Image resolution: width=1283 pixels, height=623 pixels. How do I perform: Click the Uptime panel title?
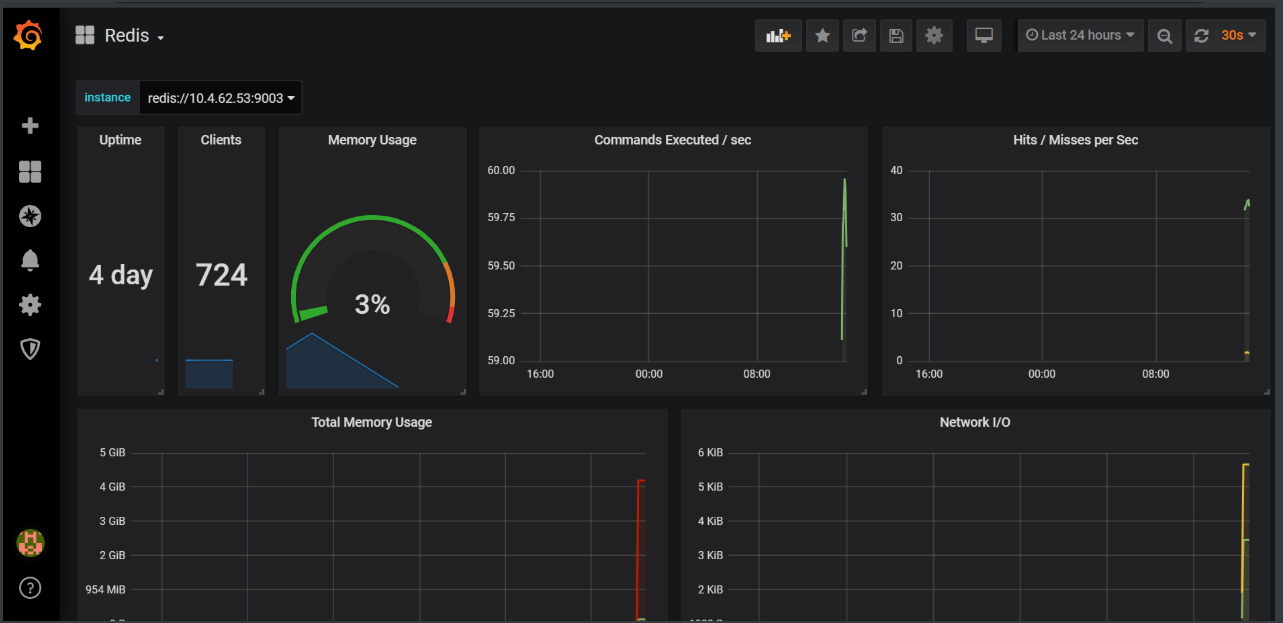(120, 140)
